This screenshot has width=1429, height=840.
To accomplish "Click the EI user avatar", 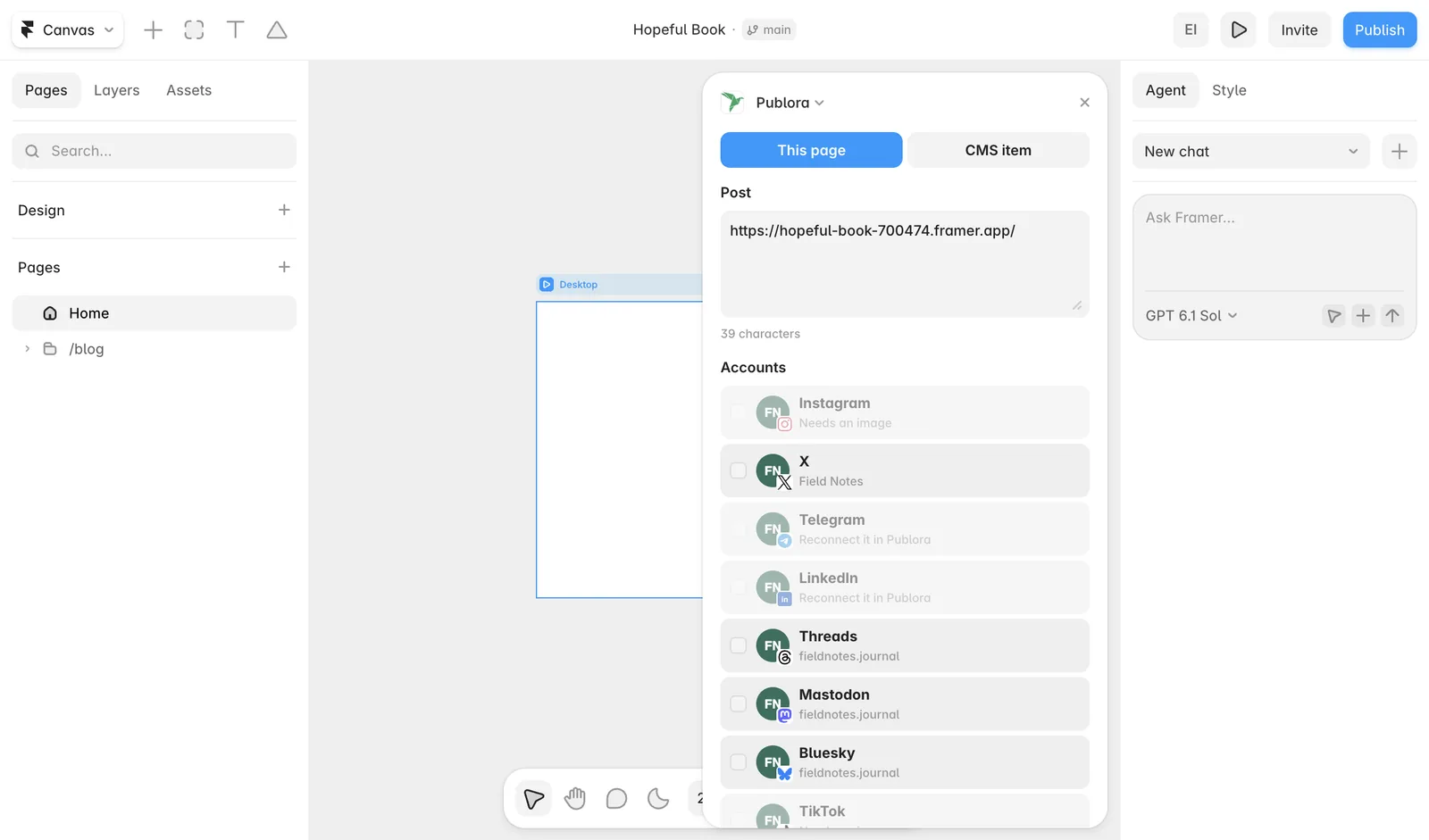I will click(x=1191, y=29).
